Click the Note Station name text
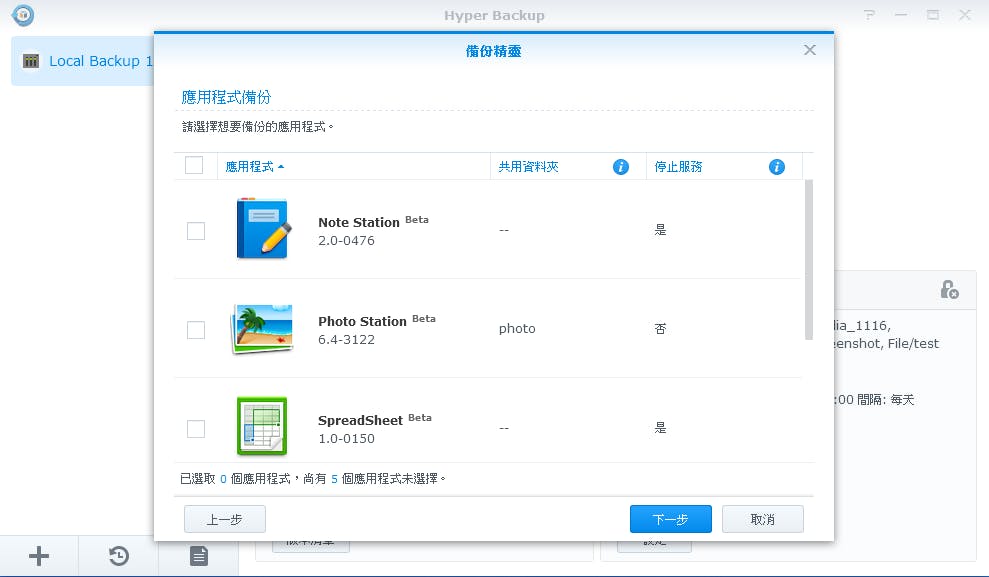989x577 pixels. (x=359, y=223)
